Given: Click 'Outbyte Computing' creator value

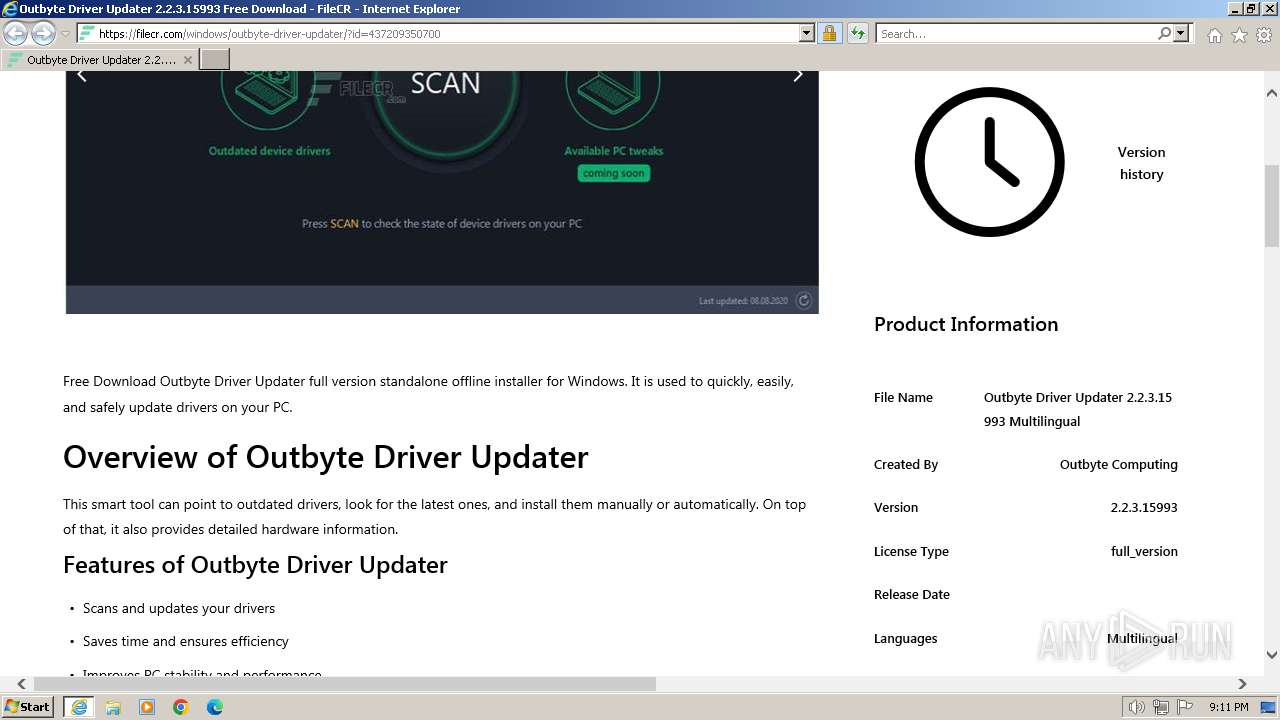Looking at the screenshot, I should tap(1119, 464).
